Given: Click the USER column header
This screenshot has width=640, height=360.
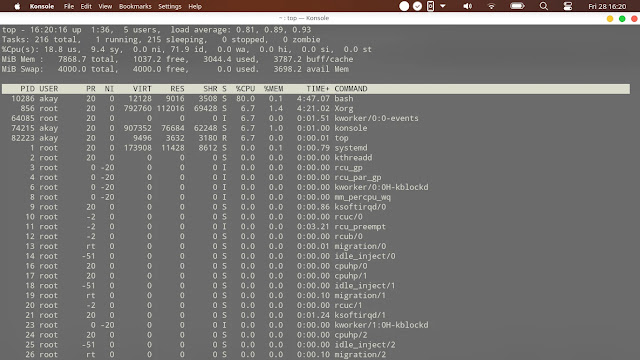Looking at the screenshot, I should (x=49, y=89).
